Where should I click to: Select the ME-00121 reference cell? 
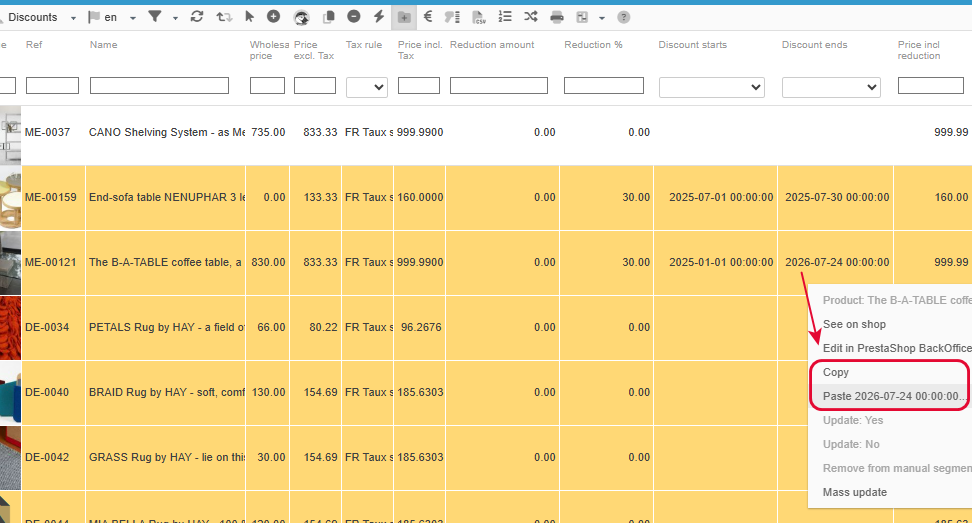pos(53,263)
